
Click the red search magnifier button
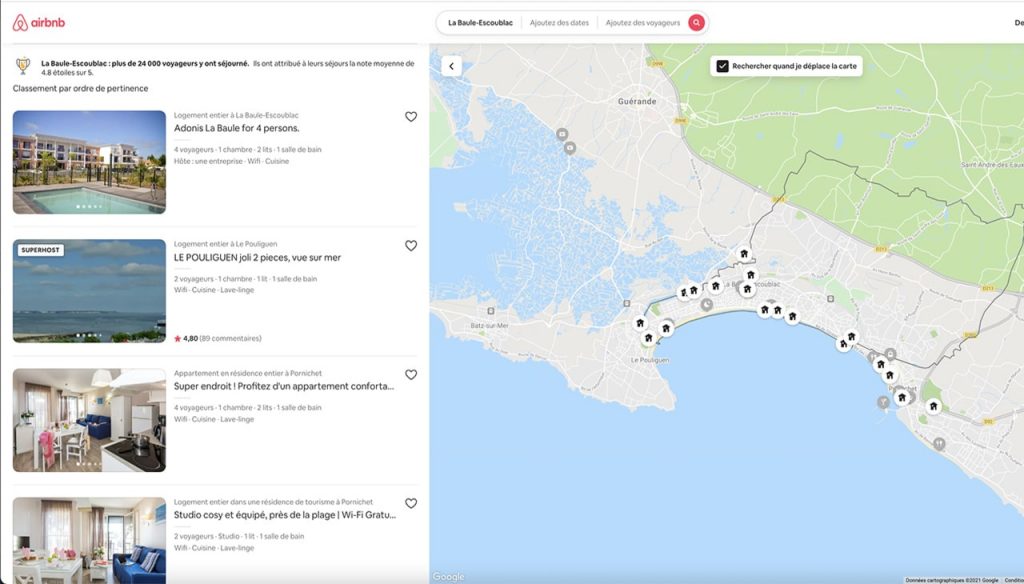[696, 23]
